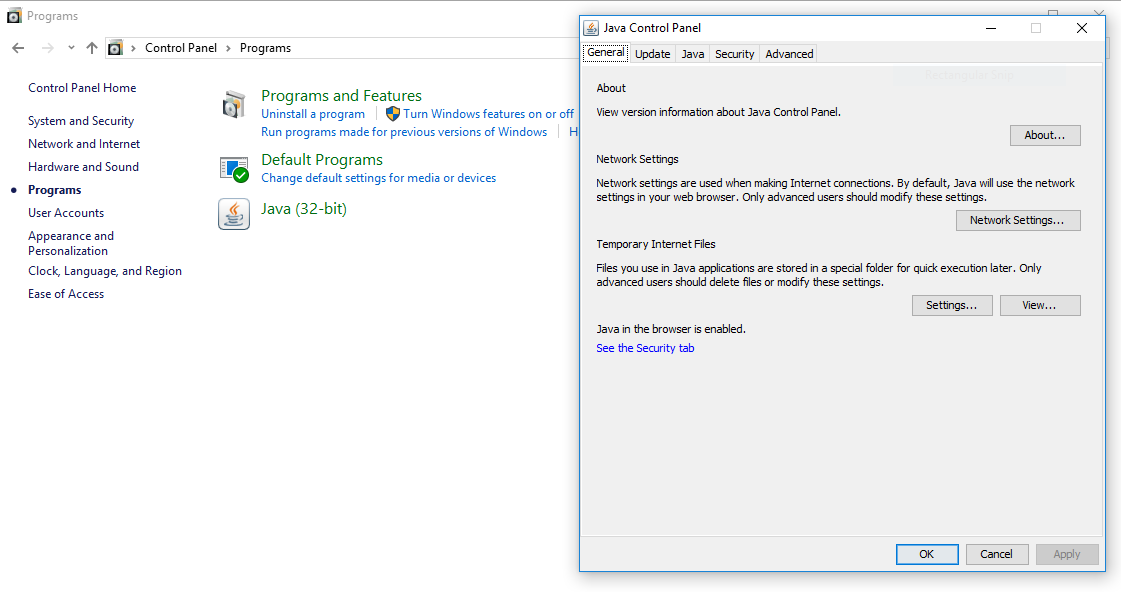
Task: Click Java Control Panel title bar coffee icon
Action: (x=591, y=28)
